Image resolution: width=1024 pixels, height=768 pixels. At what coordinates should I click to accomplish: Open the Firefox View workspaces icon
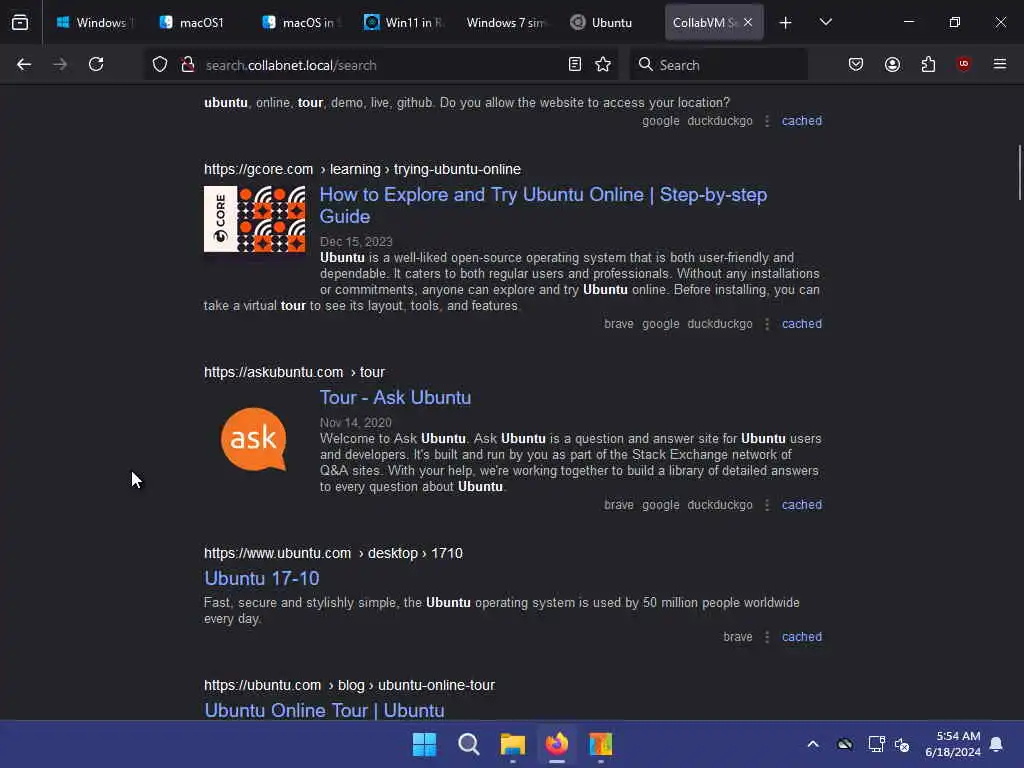[x=20, y=23]
